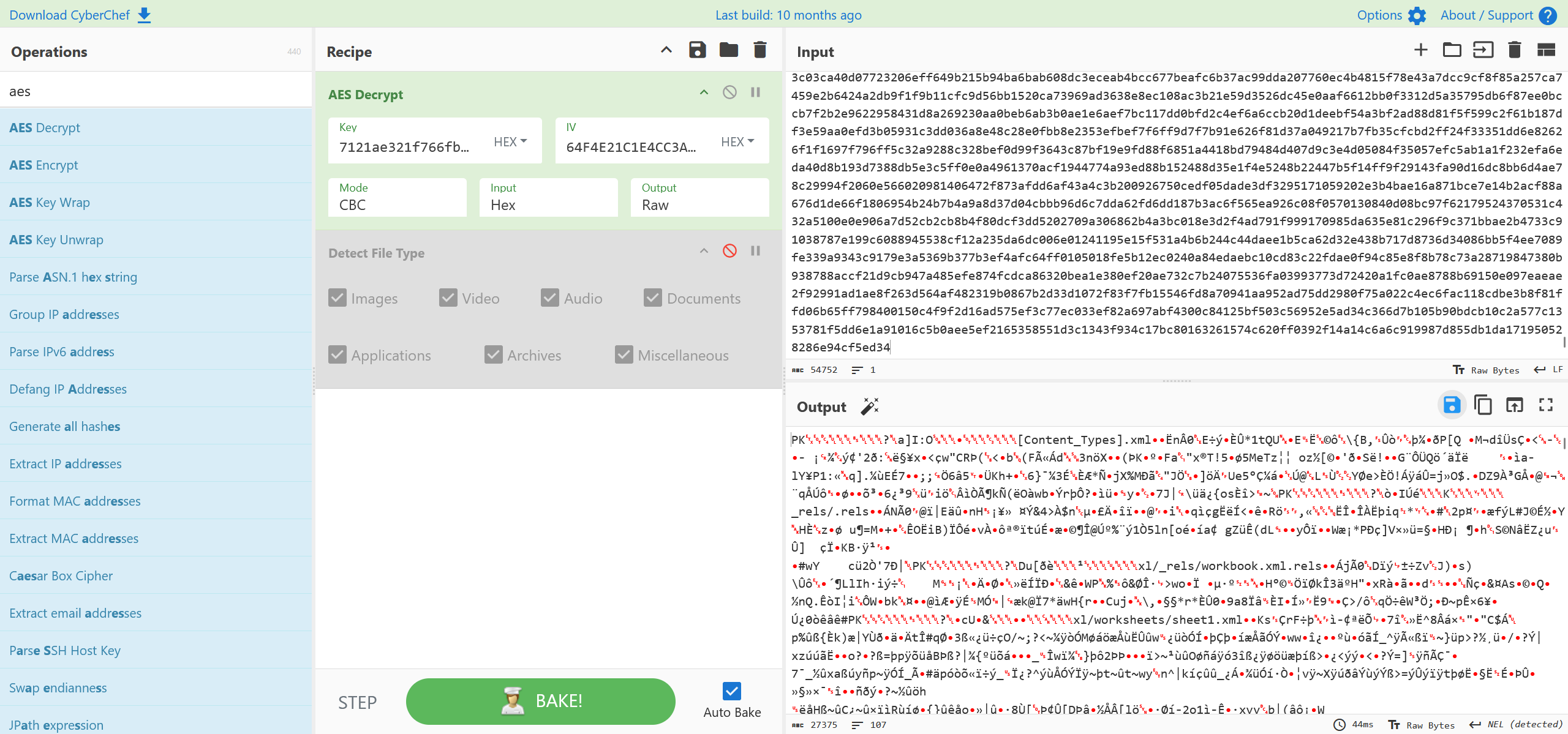The width and height of the screenshot is (1568, 734).
Task: Open the IV format HEX dropdown
Action: (737, 141)
